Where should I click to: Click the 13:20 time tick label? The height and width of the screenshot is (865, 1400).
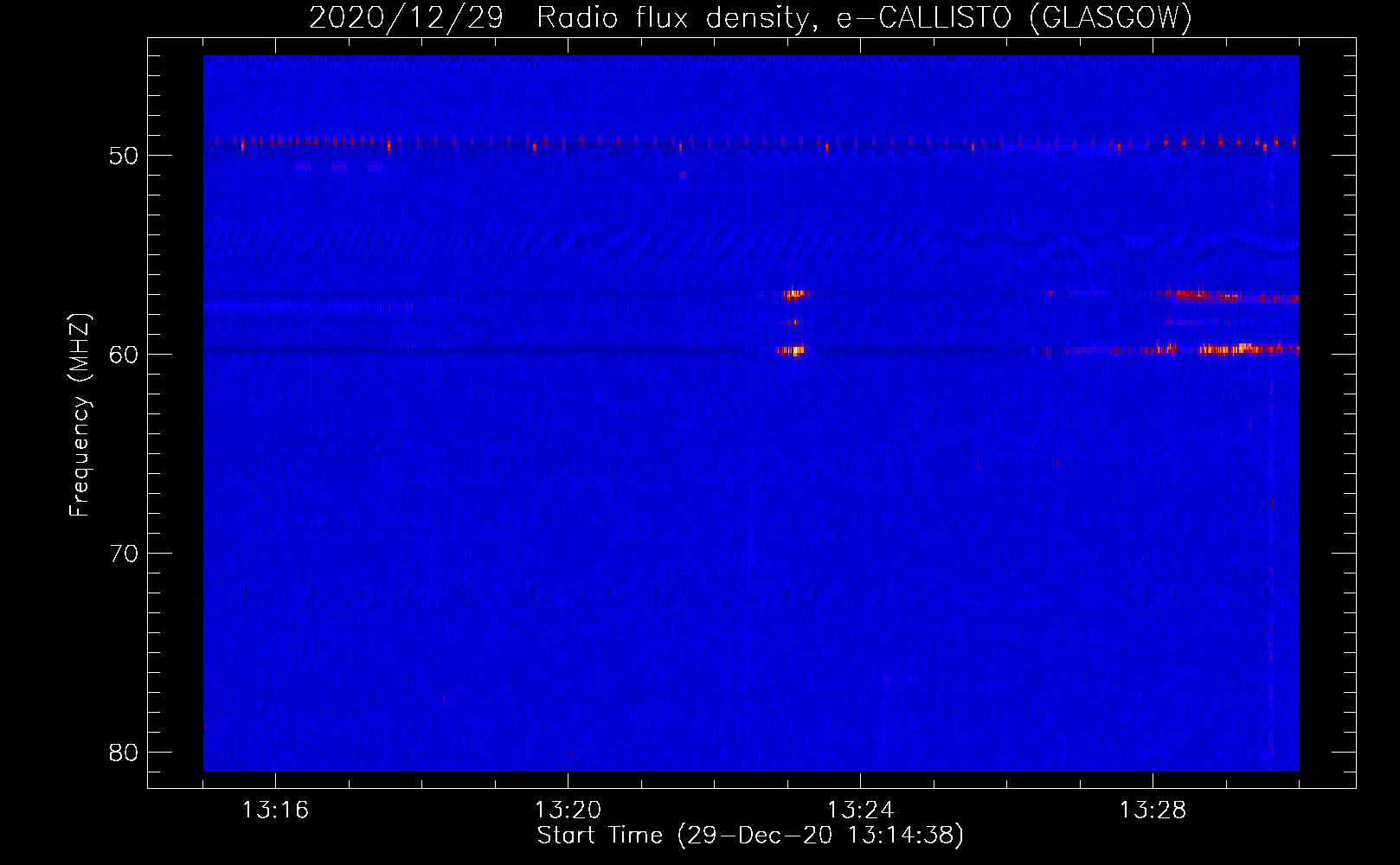[568, 811]
